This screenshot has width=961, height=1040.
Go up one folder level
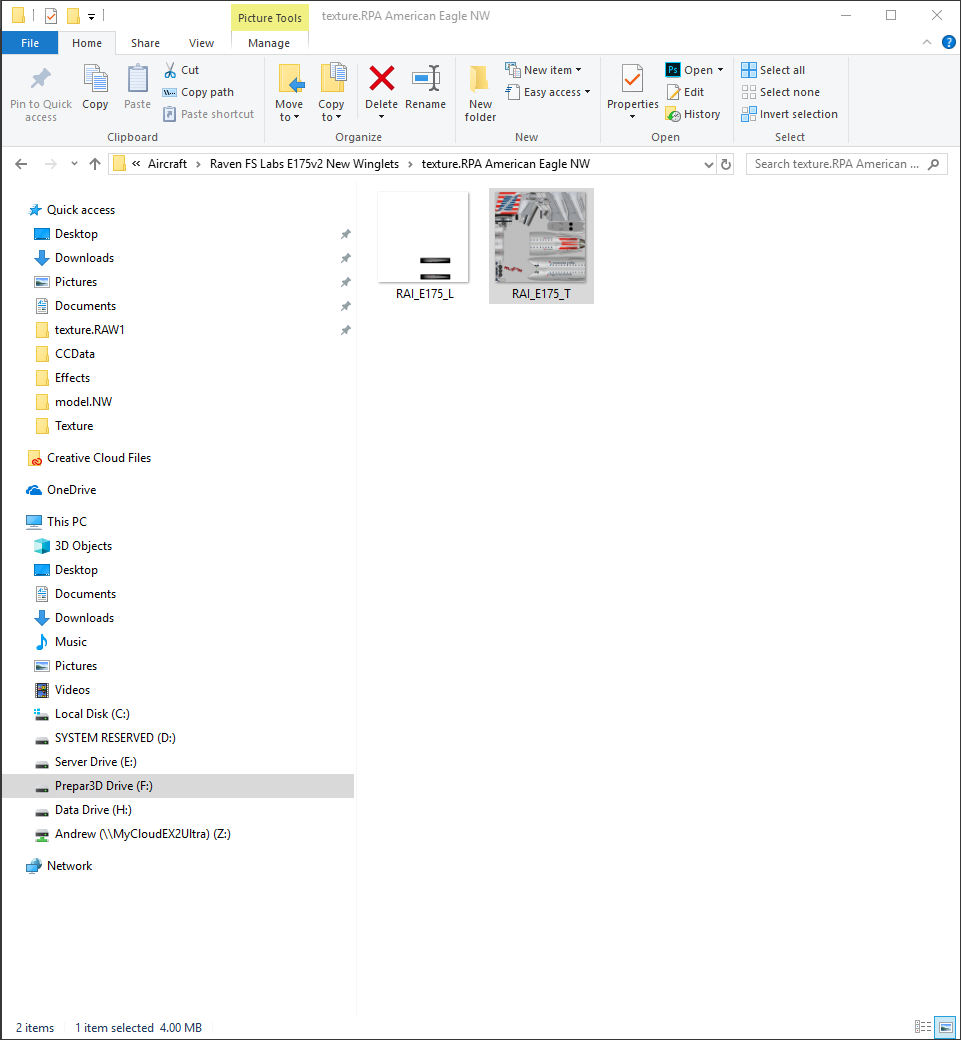tap(95, 164)
